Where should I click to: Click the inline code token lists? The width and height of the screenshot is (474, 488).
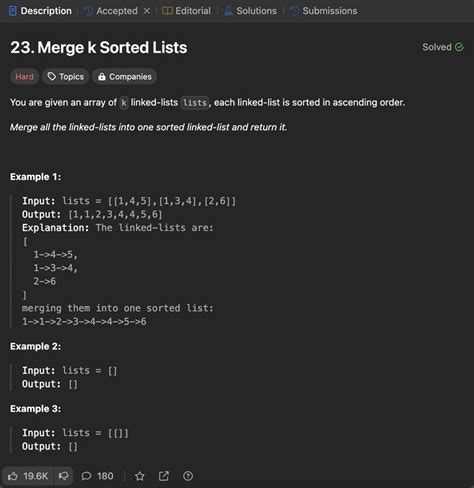(195, 103)
